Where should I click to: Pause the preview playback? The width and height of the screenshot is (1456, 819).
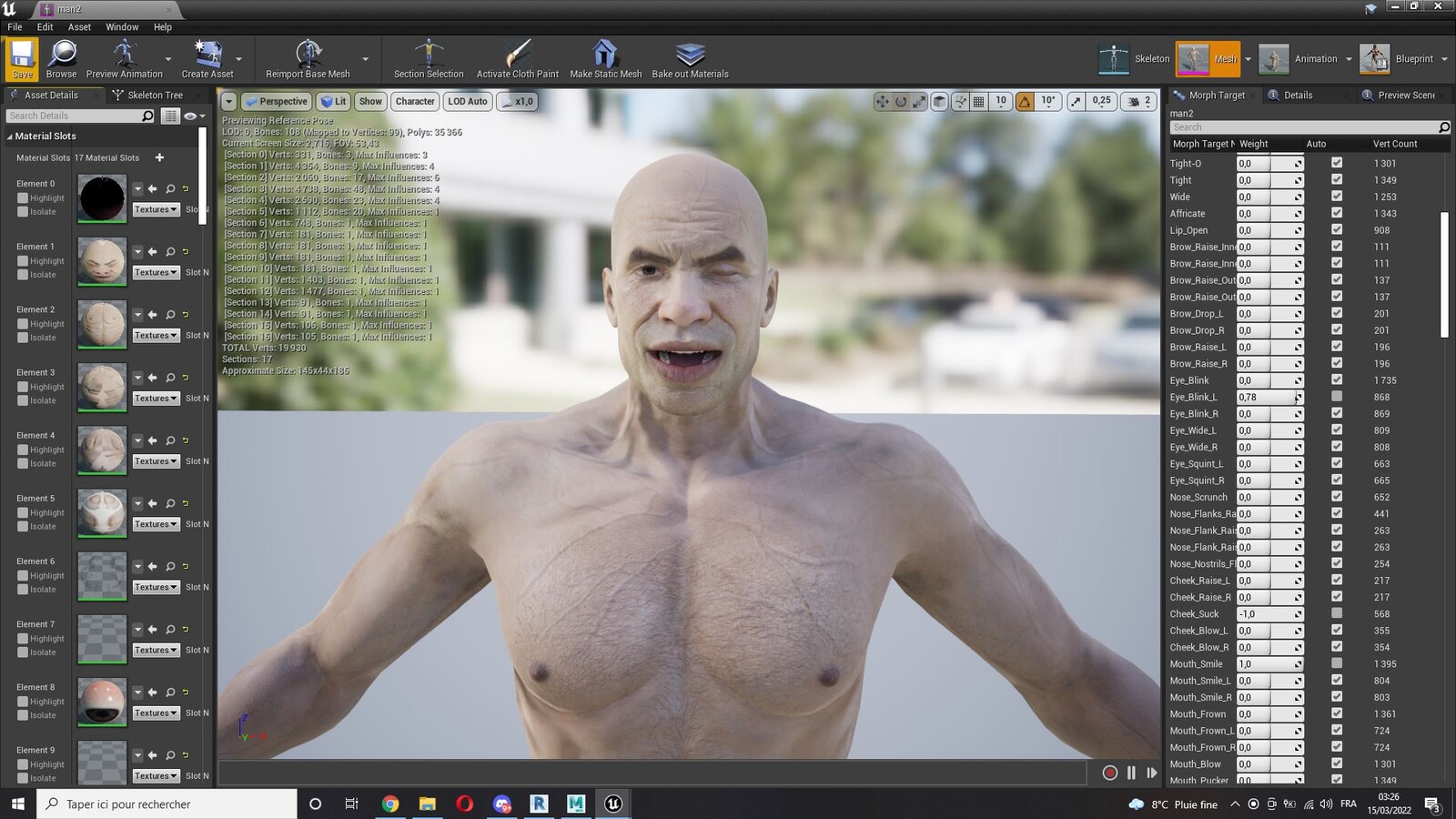pos(1131,773)
